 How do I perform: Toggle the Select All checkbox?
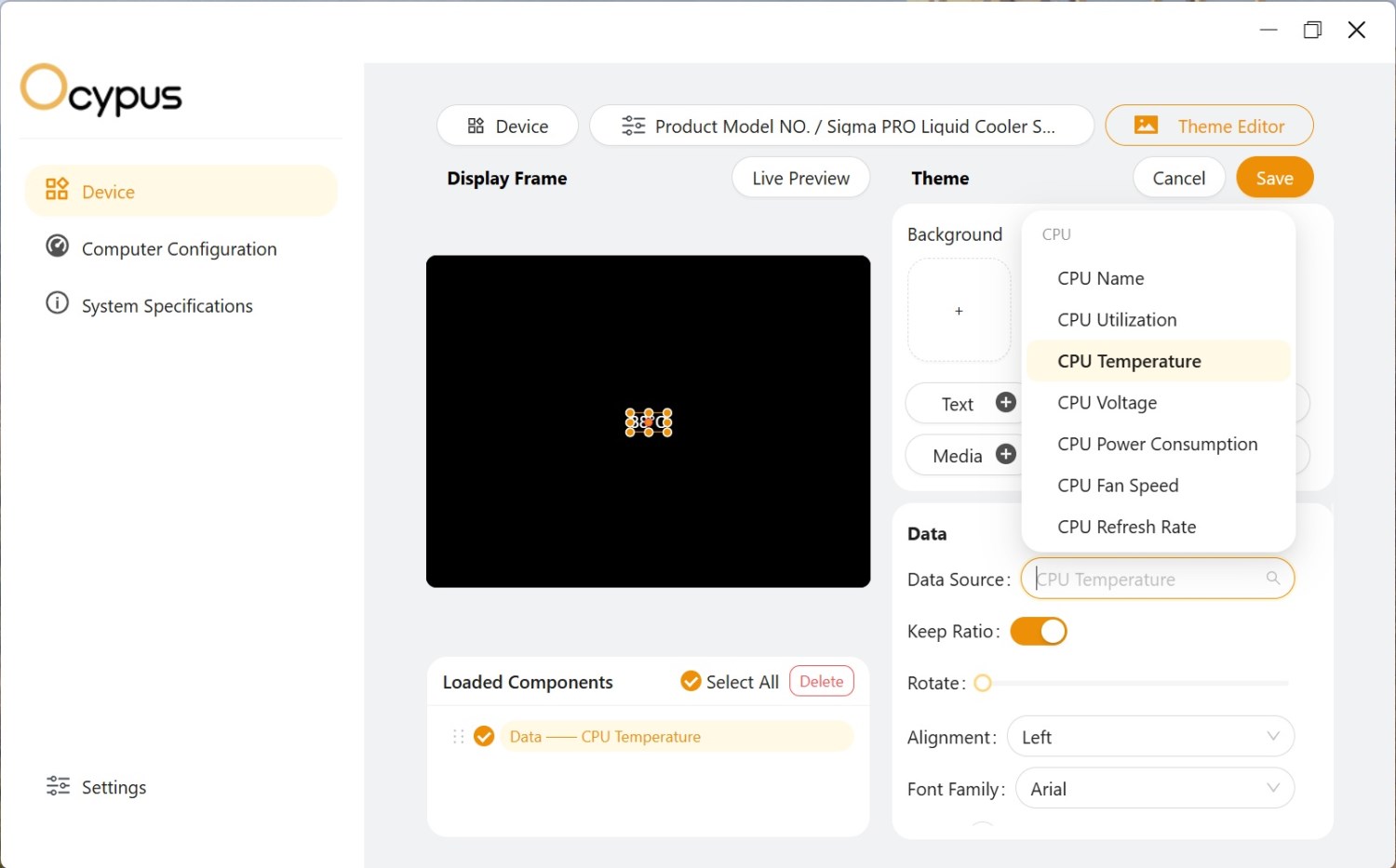pos(691,682)
